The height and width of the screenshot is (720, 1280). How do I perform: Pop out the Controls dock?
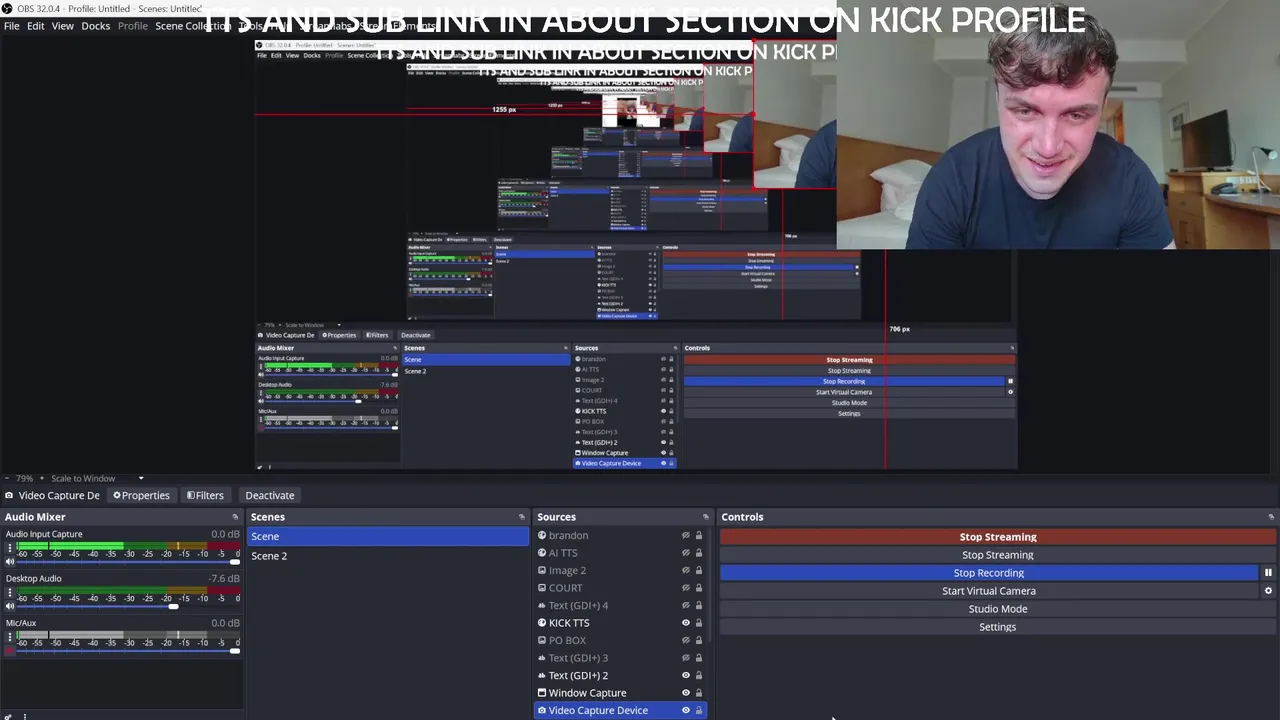(x=1271, y=517)
